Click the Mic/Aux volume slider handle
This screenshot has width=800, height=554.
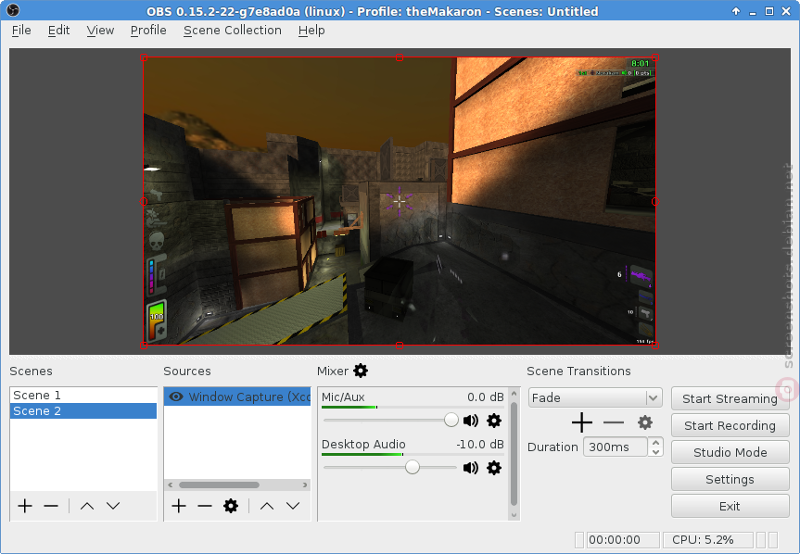click(451, 420)
